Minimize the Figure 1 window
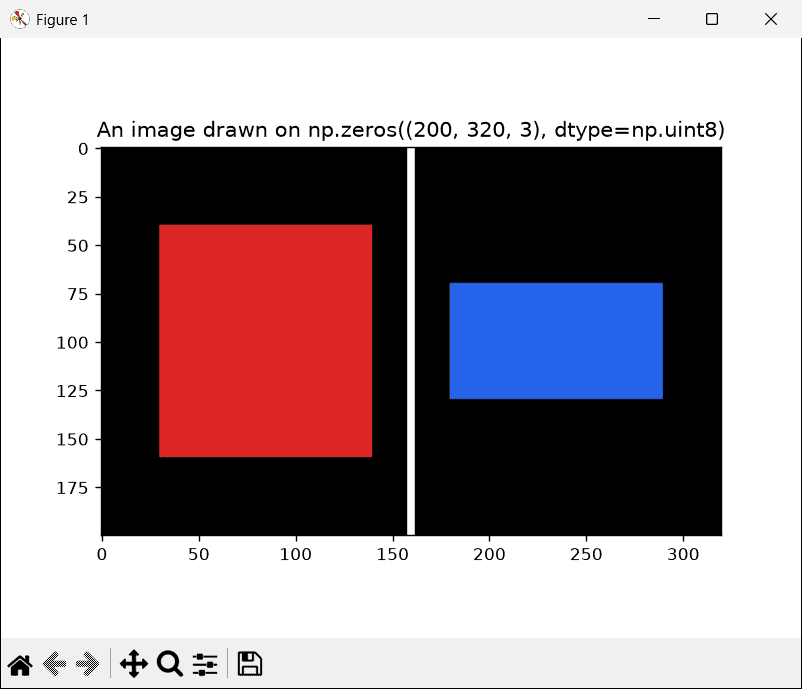The height and width of the screenshot is (689, 802). click(x=654, y=19)
